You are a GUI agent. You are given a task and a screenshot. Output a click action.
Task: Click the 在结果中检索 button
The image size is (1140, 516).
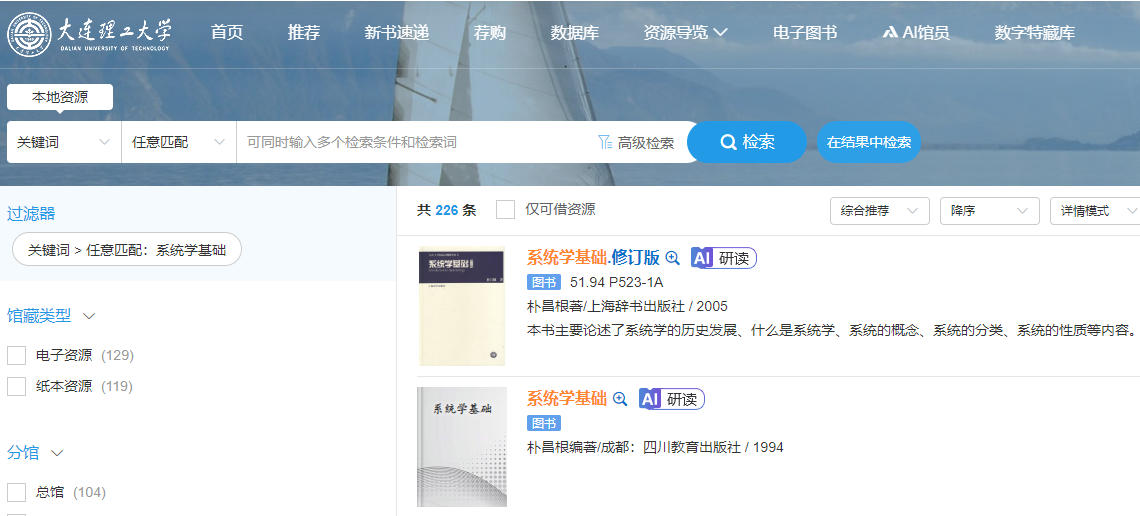868,142
